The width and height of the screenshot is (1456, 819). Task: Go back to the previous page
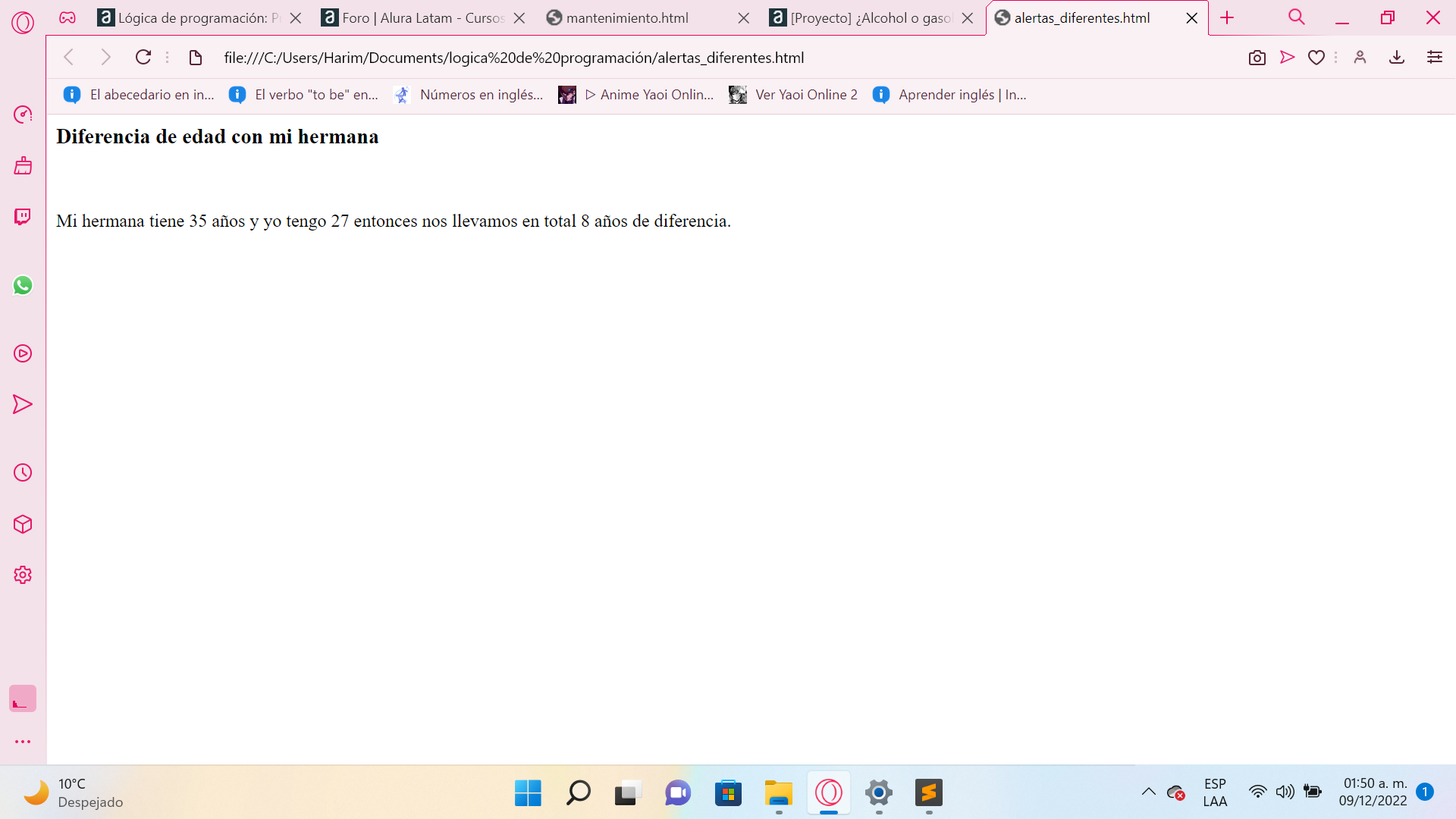point(69,57)
